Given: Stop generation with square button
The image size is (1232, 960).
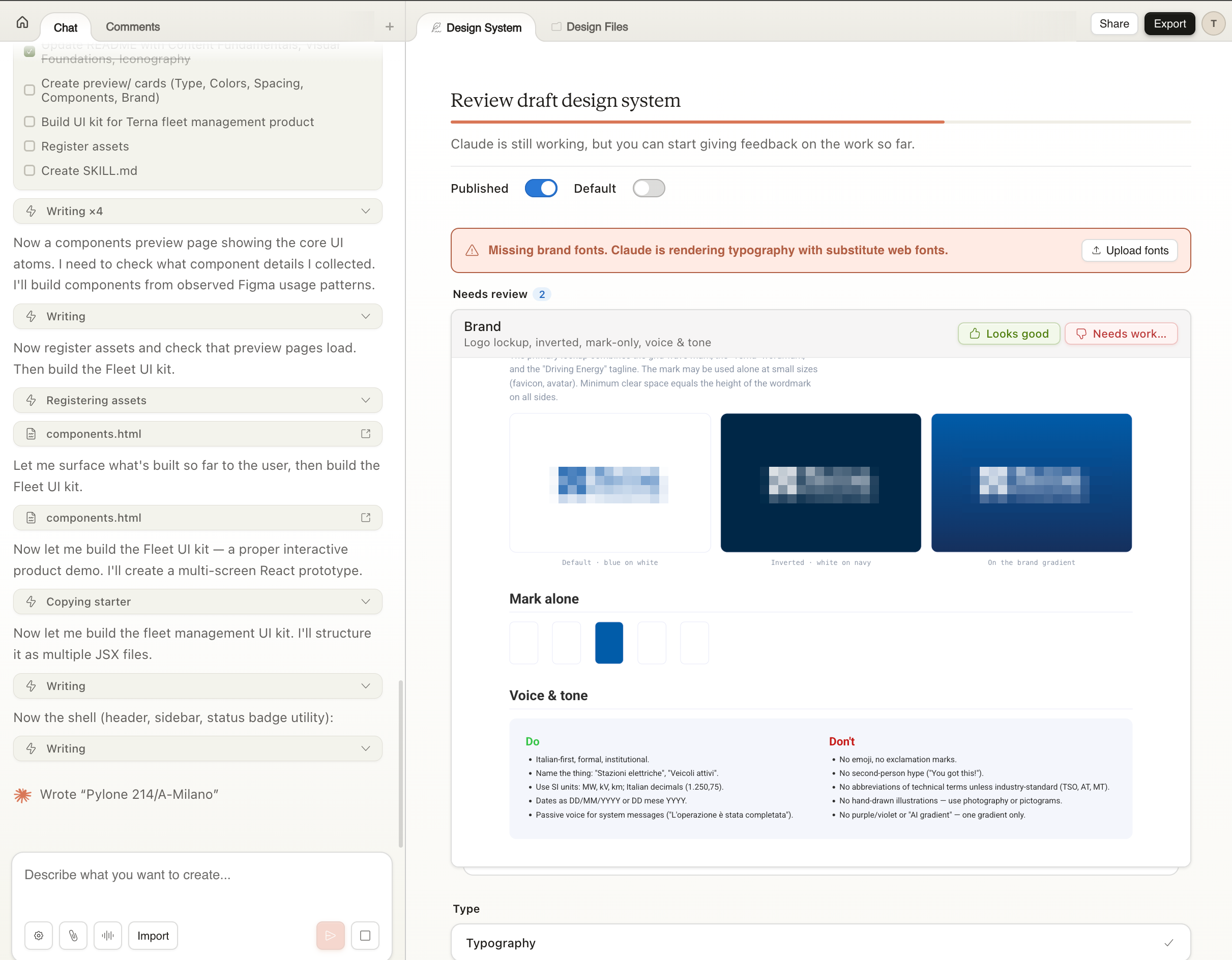Looking at the screenshot, I should 365,935.
